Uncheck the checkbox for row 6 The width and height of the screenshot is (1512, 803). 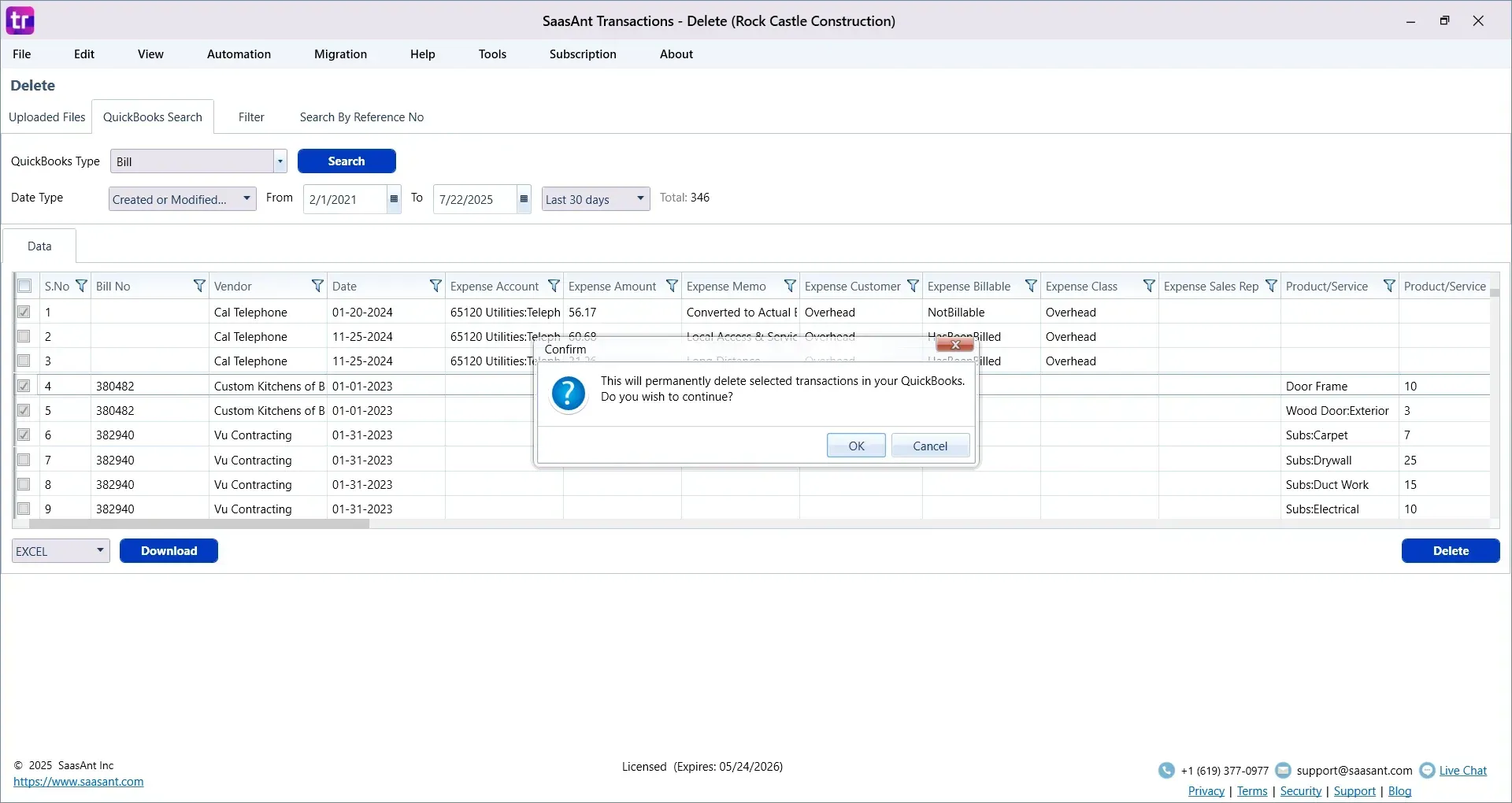click(x=24, y=435)
